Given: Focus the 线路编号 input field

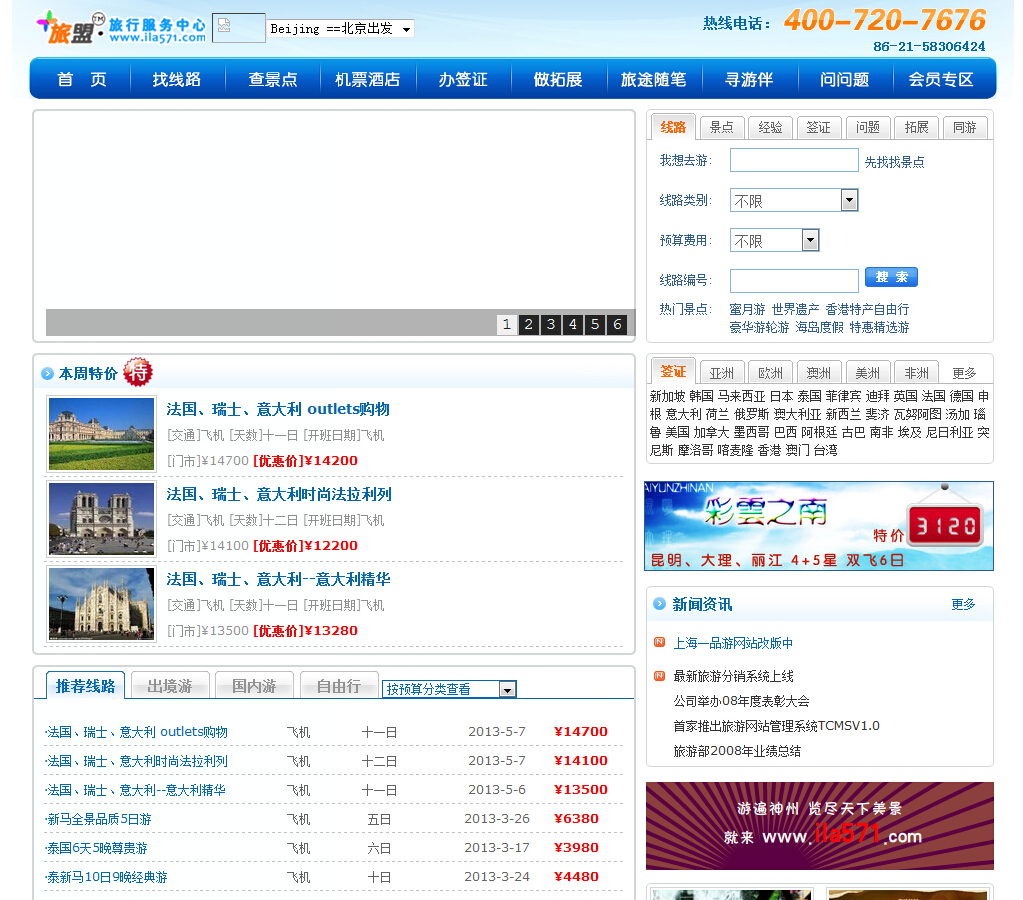Looking at the screenshot, I should click(x=794, y=281).
